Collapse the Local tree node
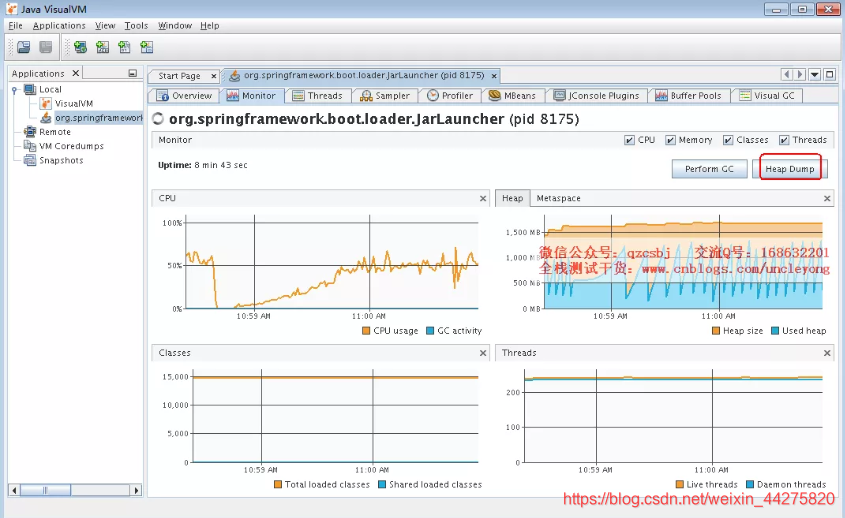This screenshot has width=845, height=518. pyautogui.click(x=15, y=89)
